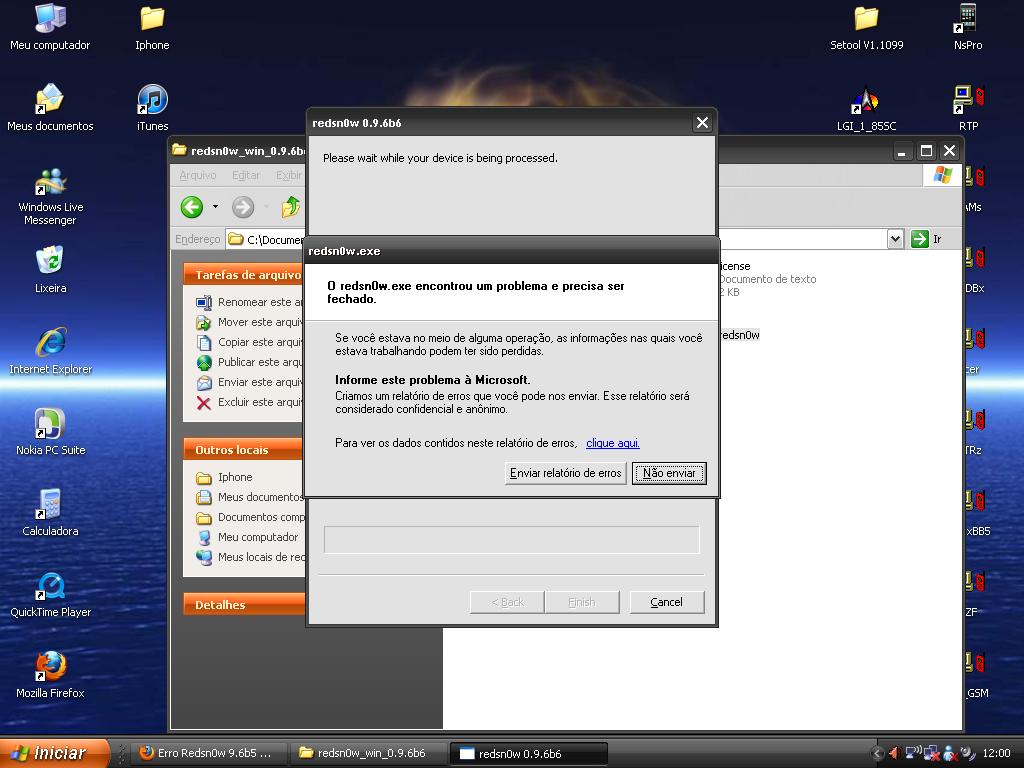1024x768 pixels.
Task: Open the Editar menu
Action: 246,175
